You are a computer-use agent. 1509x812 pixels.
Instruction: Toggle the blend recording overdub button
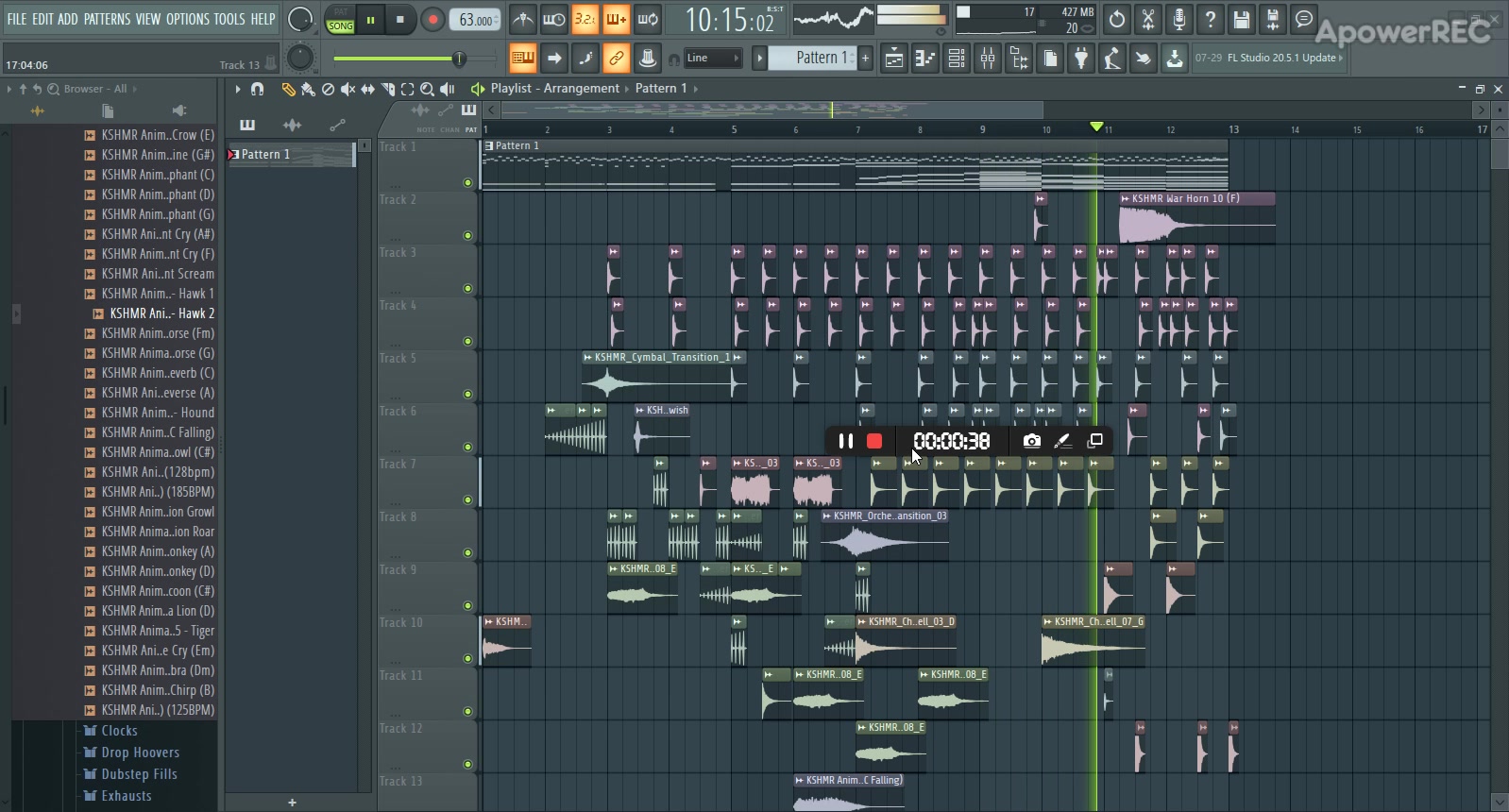(617, 19)
